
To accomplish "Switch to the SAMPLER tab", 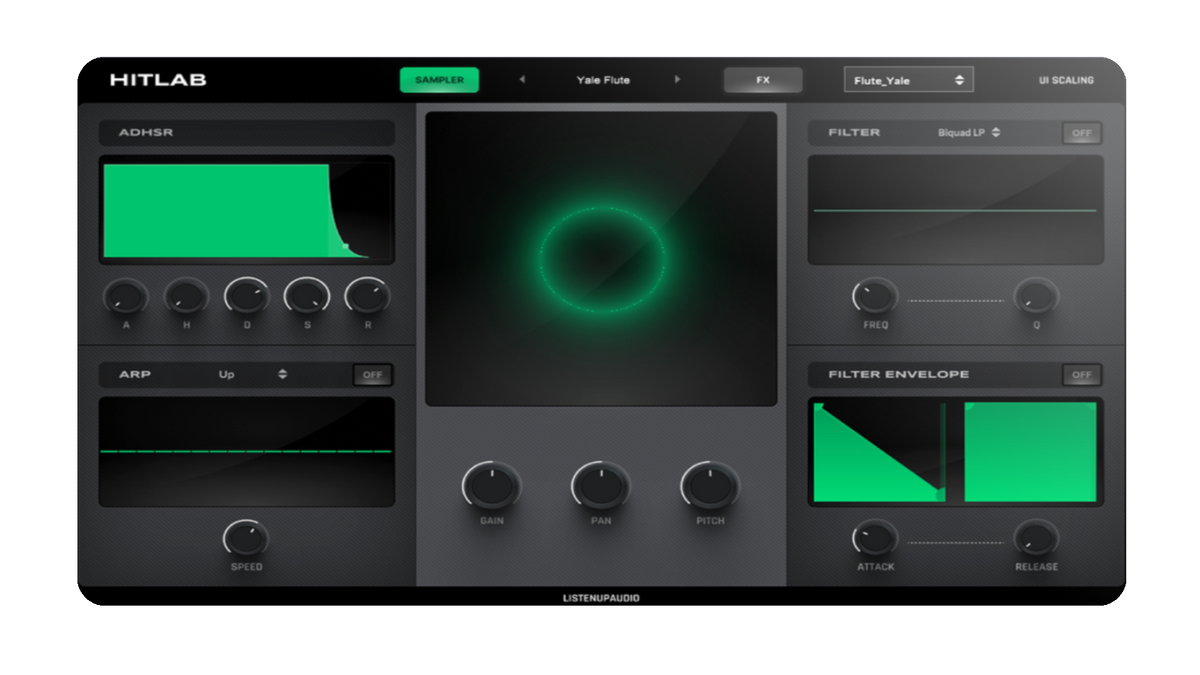I will (x=439, y=80).
